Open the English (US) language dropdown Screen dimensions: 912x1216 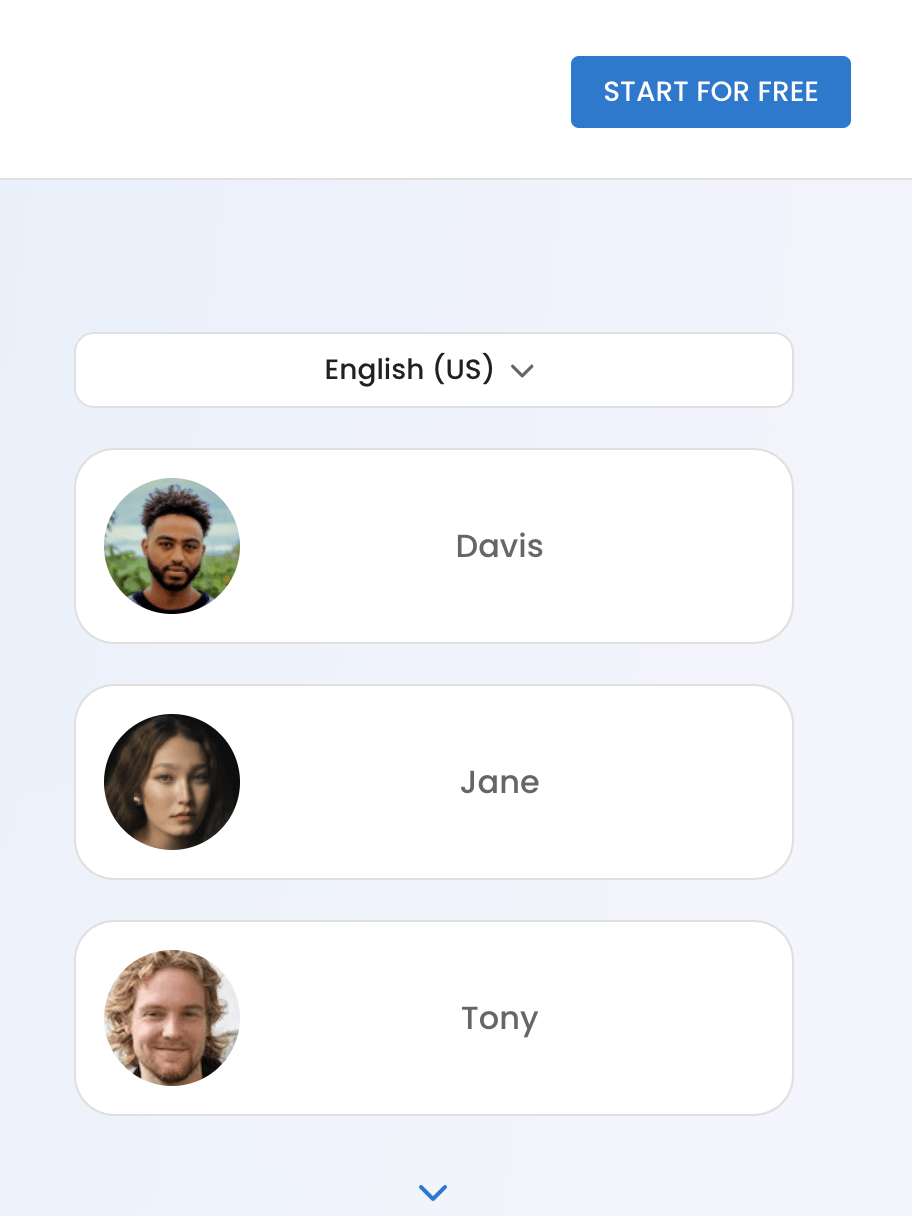click(433, 370)
